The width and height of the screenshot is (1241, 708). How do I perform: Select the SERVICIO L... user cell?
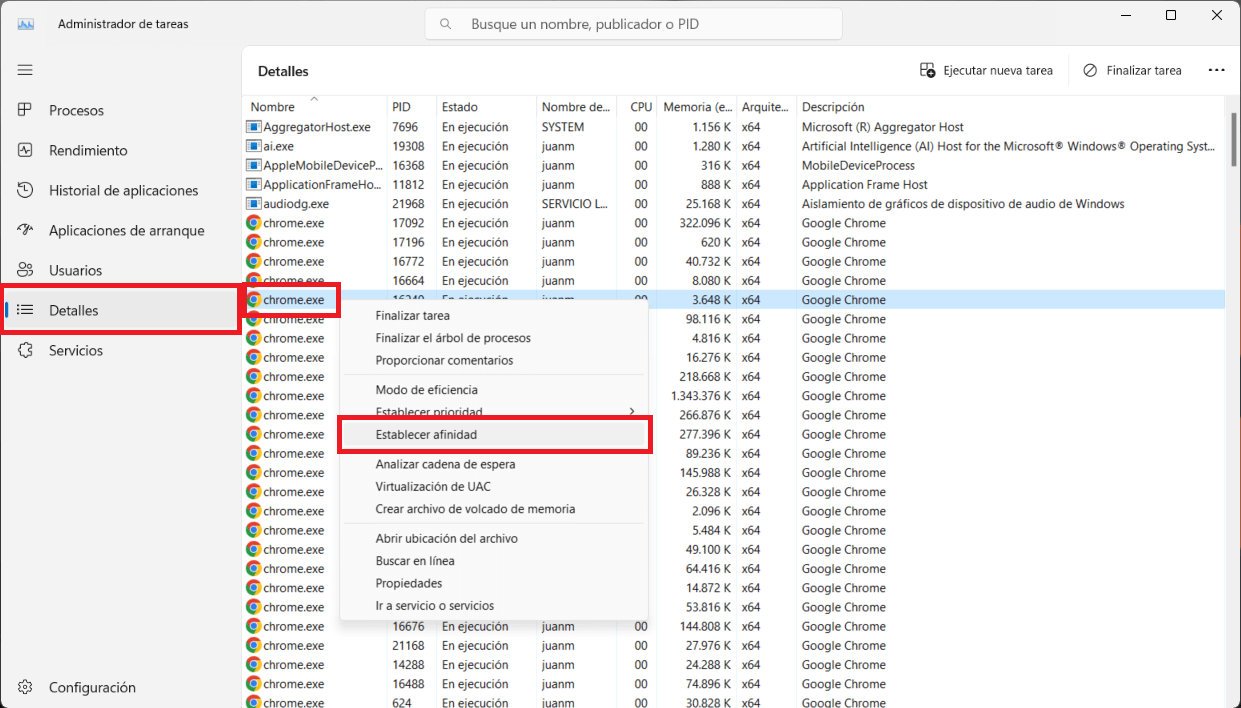pyautogui.click(x=576, y=204)
